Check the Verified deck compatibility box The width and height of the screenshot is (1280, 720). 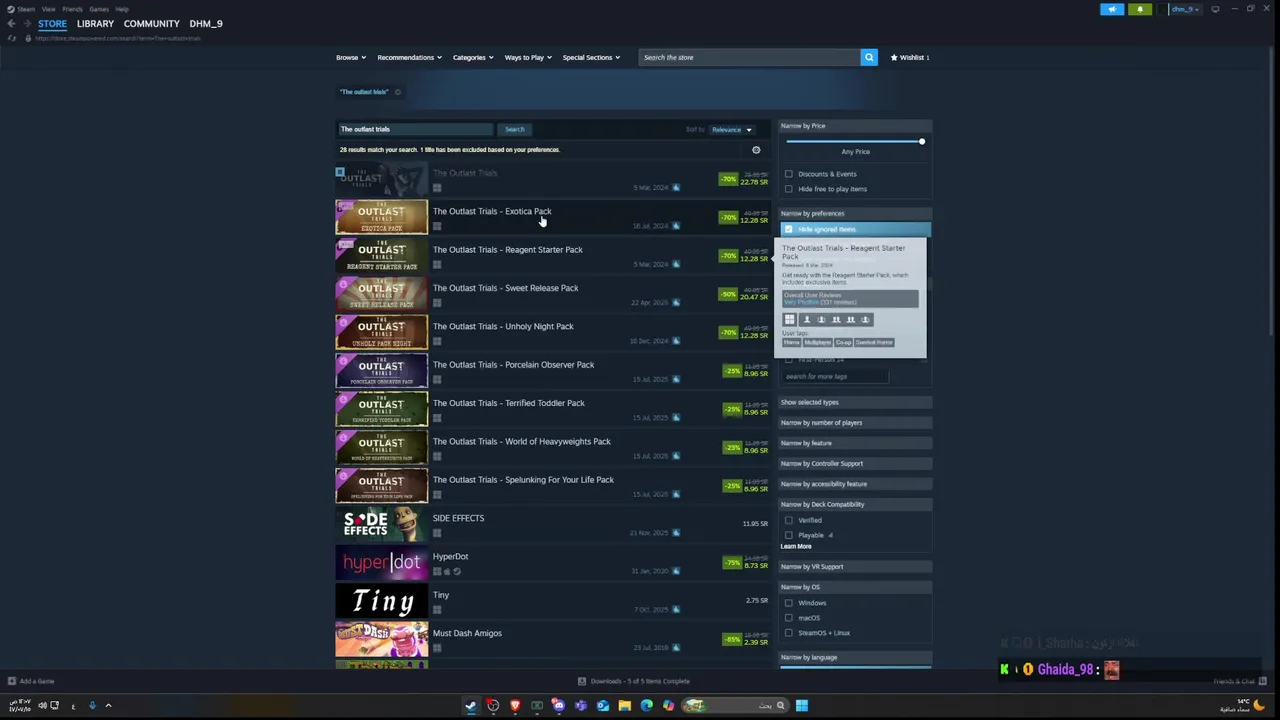[789, 520]
